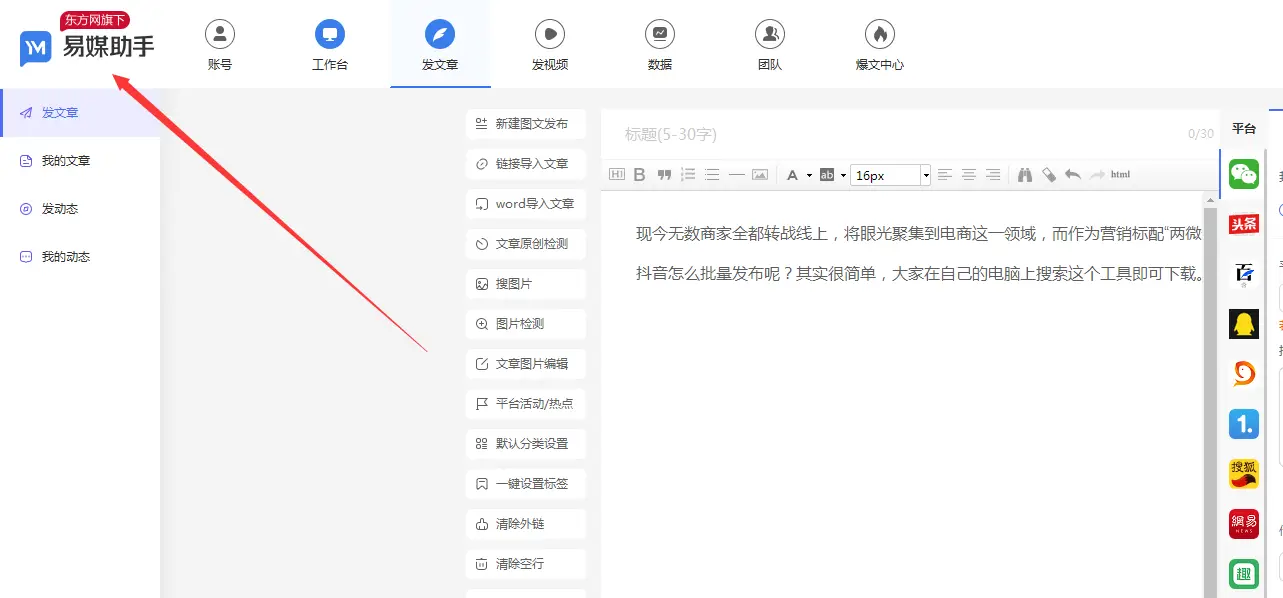Insert an image via the toolbar picture icon
The image size is (1283, 598).
coord(760,175)
